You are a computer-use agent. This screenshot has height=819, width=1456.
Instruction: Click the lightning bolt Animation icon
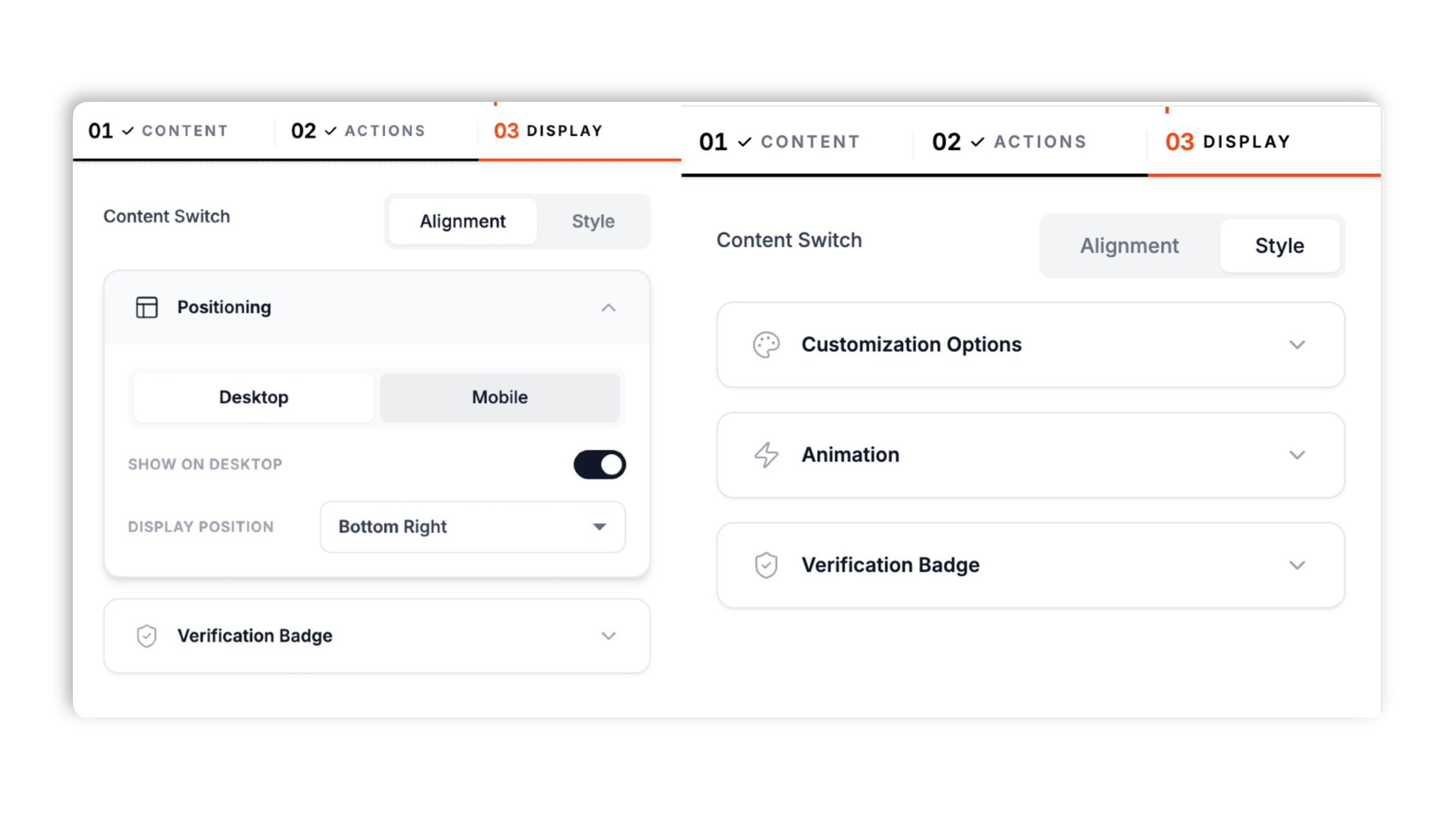pos(766,455)
